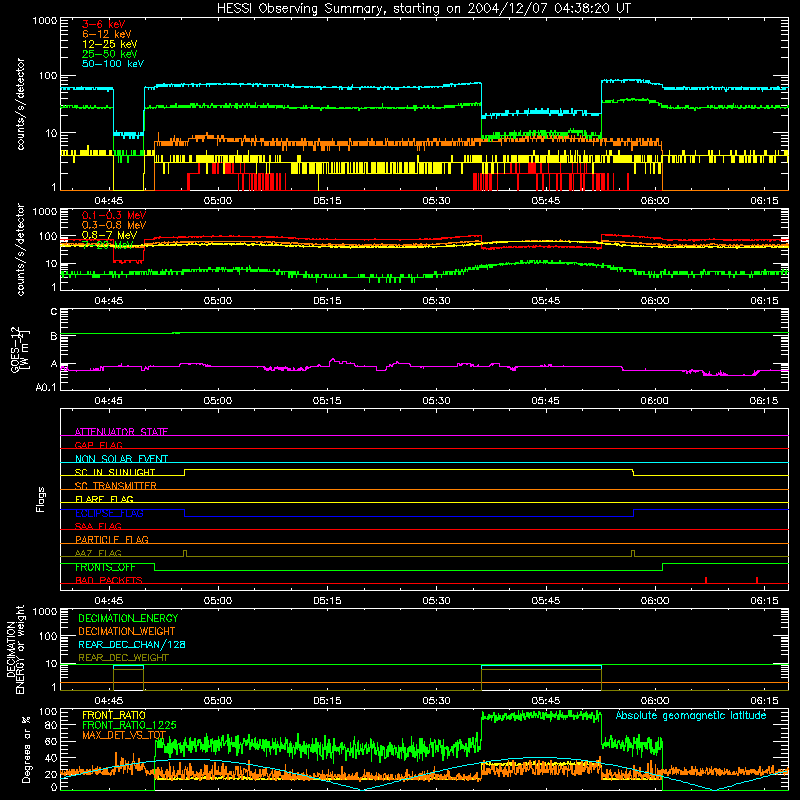Click the 06:15 tick under Flags panel
This screenshot has height=800, width=800.
point(764,601)
